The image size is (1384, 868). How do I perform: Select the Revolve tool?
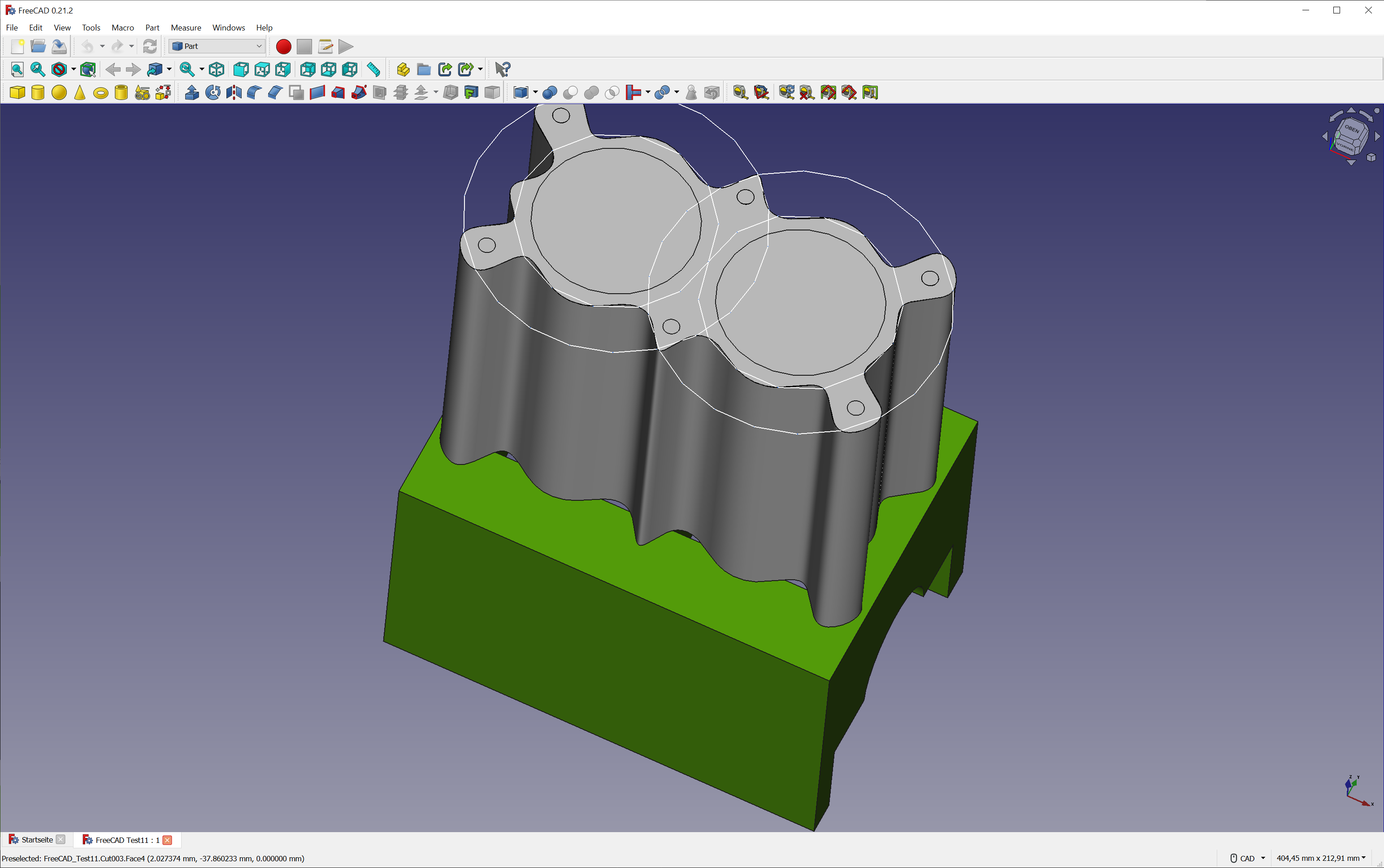pyautogui.click(x=213, y=92)
